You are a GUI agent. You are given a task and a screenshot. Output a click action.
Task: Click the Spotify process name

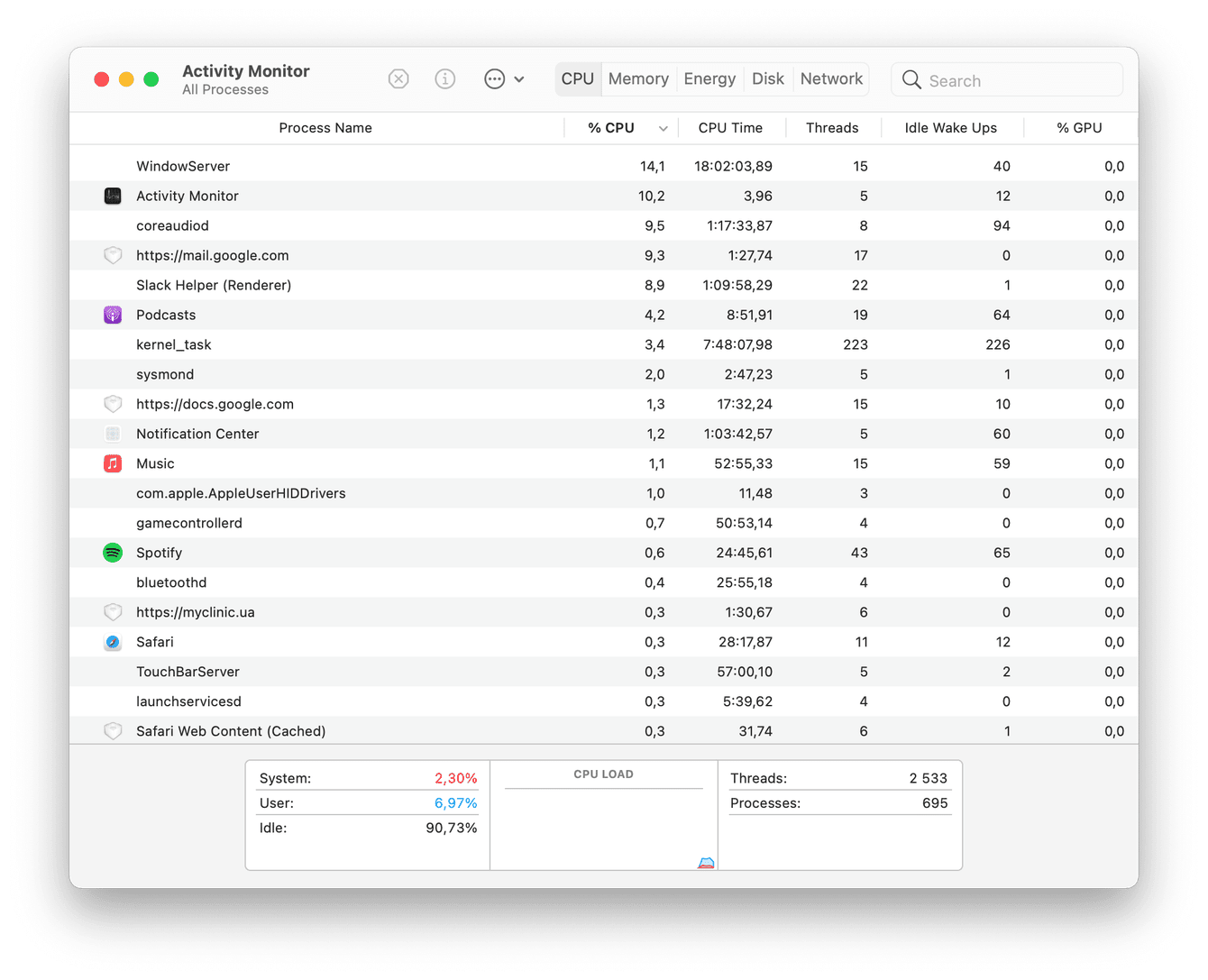pos(160,553)
